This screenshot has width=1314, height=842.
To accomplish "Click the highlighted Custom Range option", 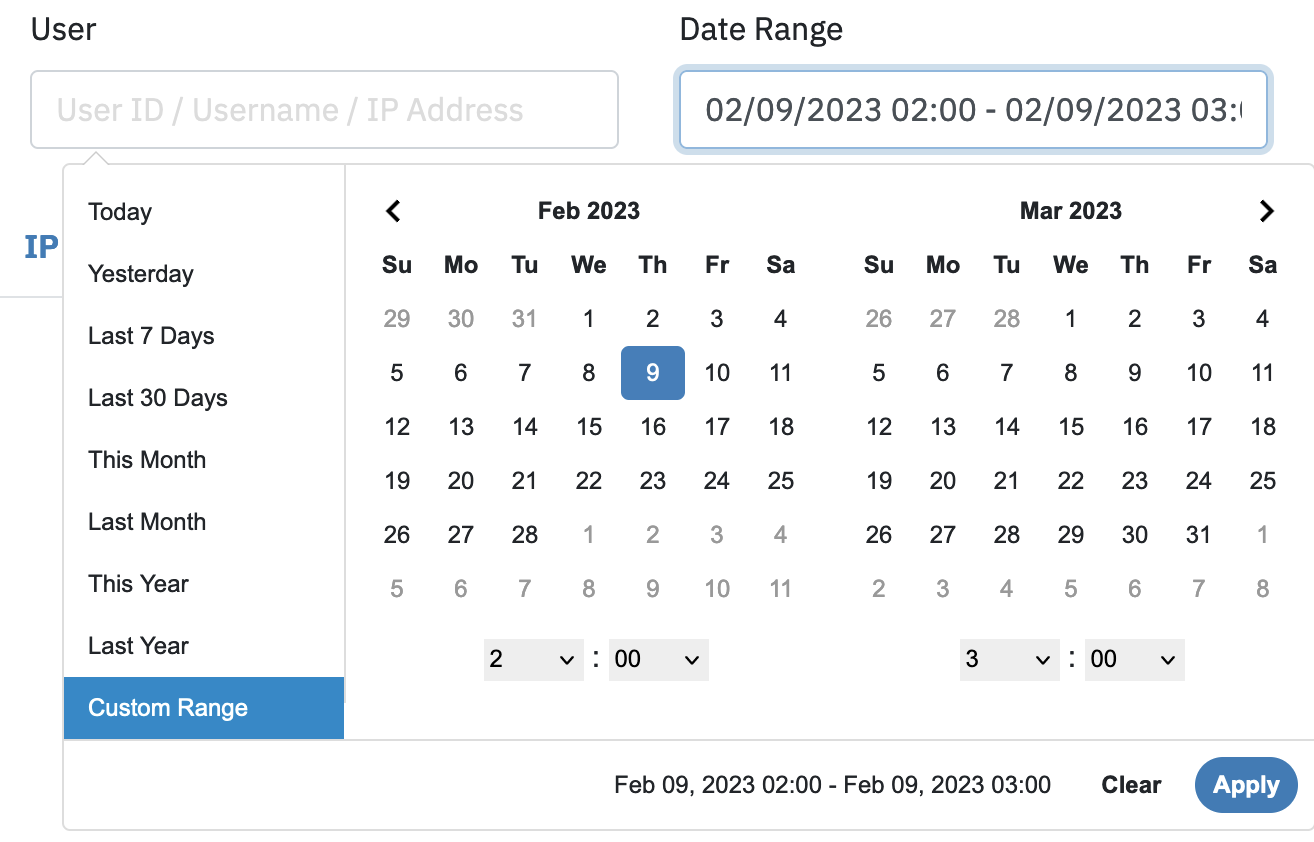I will pyautogui.click(x=167, y=707).
